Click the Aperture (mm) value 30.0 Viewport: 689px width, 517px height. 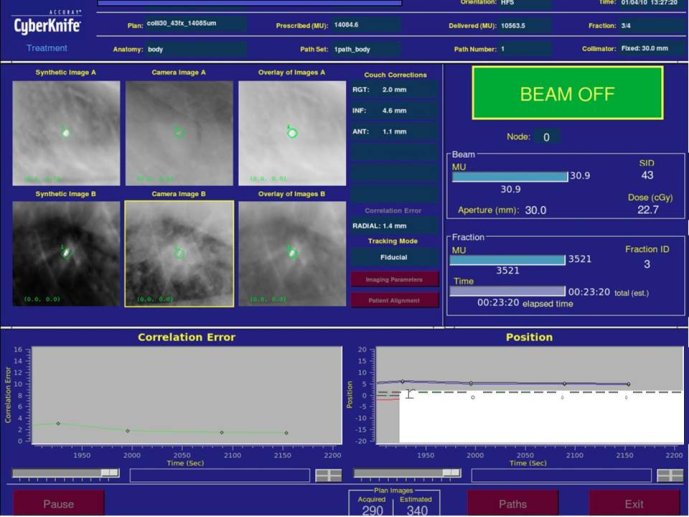click(x=536, y=210)
